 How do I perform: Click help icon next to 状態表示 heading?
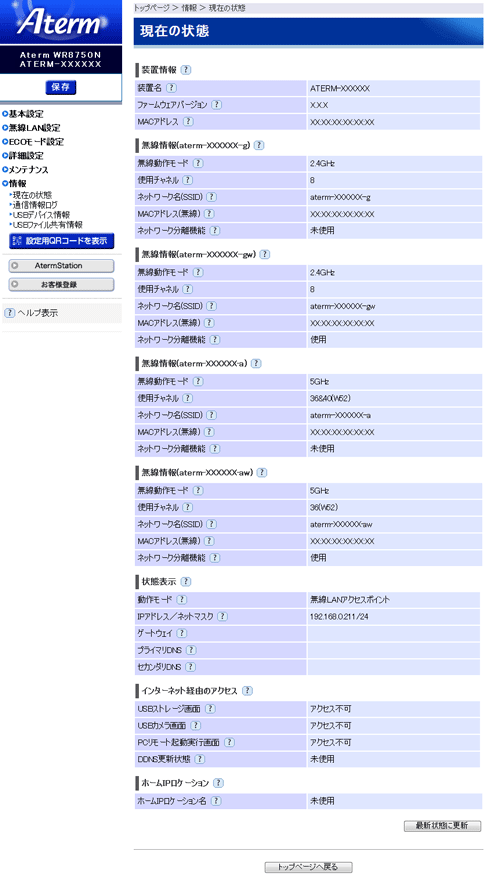pyautogui.click(x=186, y=581)
